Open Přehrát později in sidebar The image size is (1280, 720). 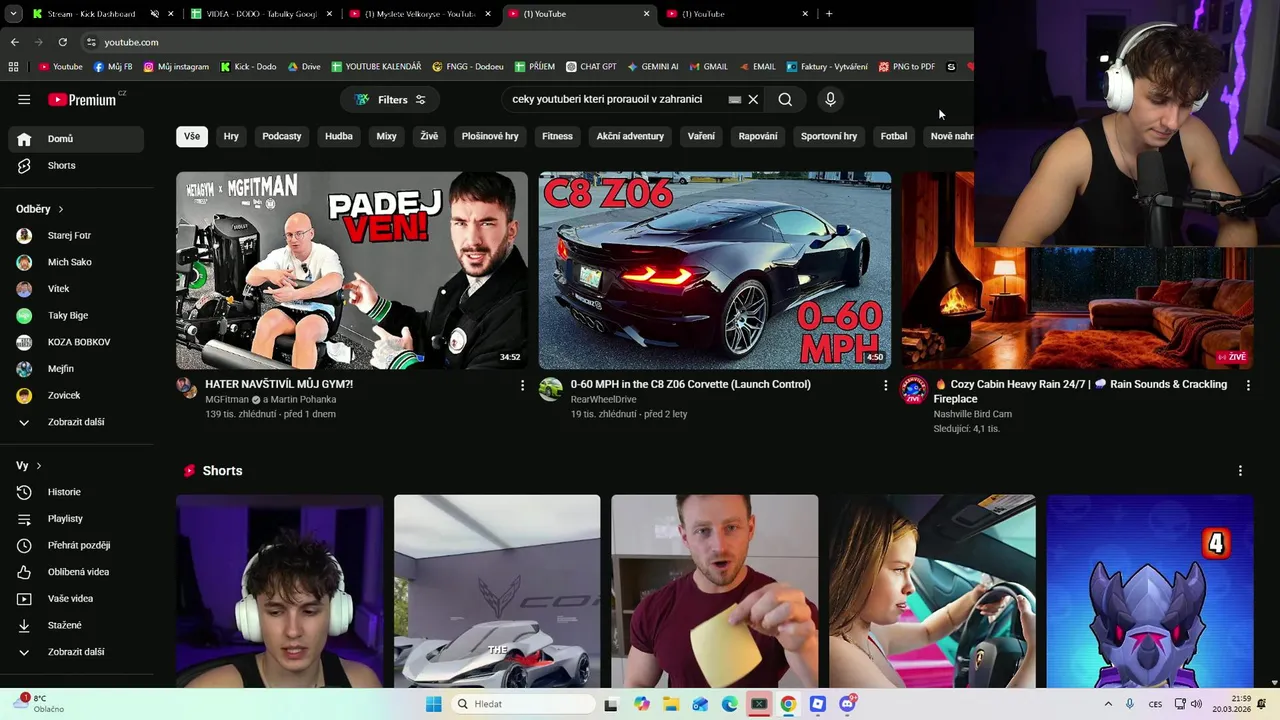[76, 545]
